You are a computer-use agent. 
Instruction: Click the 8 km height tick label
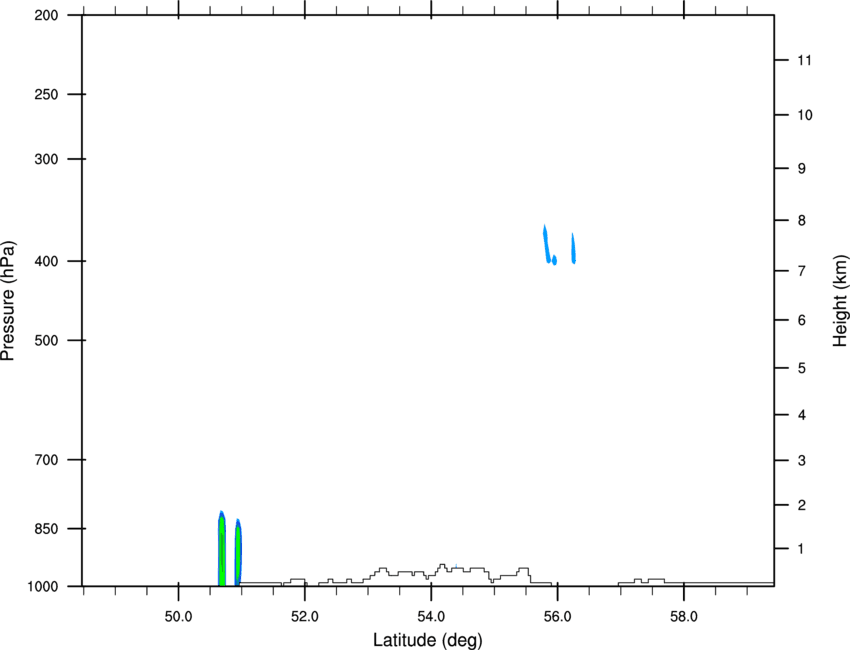[802, 221]
